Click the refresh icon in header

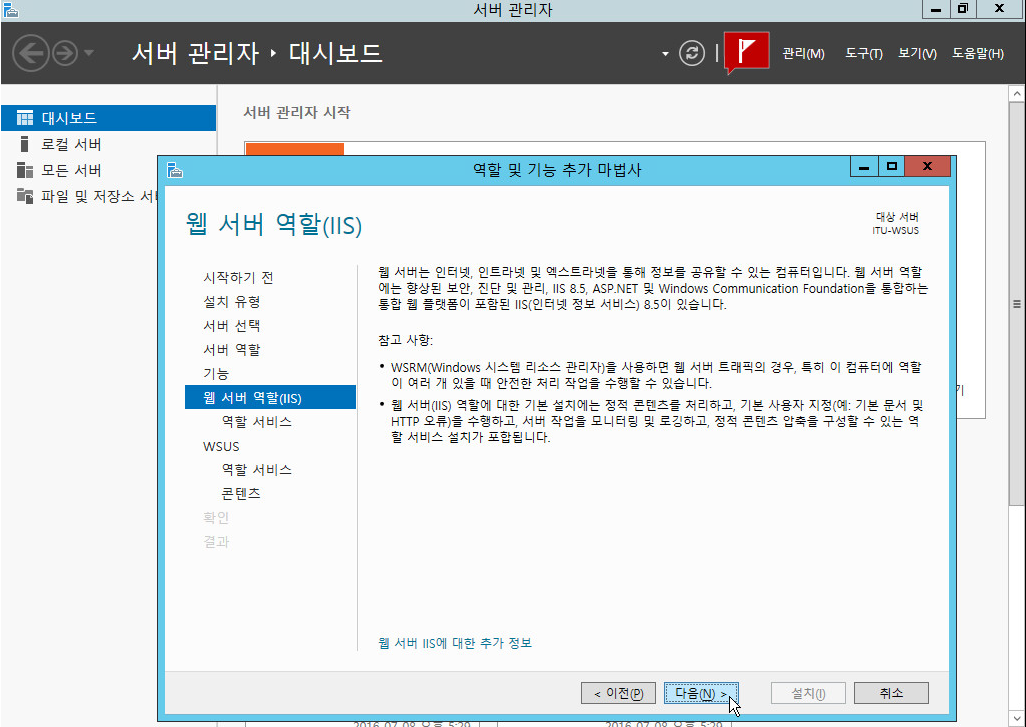(692, 53)
